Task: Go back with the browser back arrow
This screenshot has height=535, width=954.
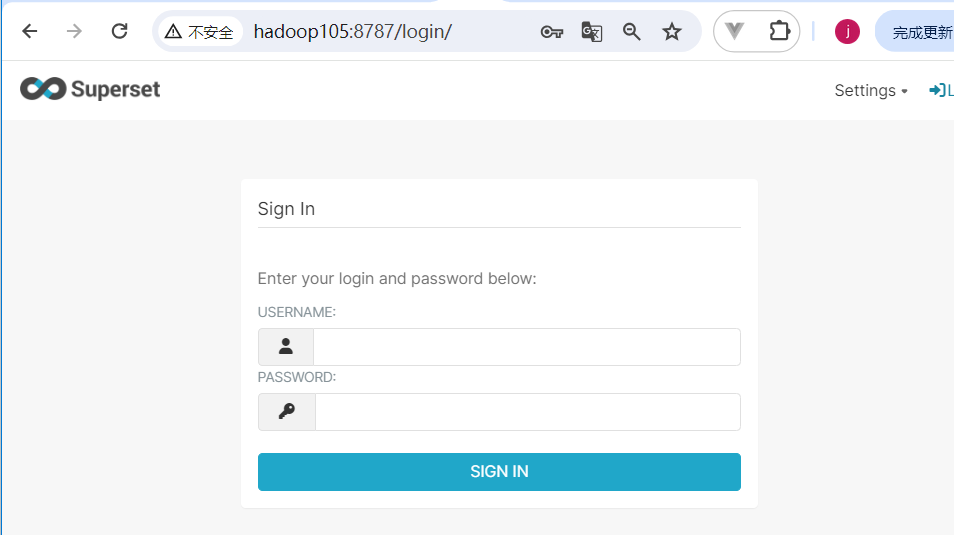Action: click(x=29, y=31)
